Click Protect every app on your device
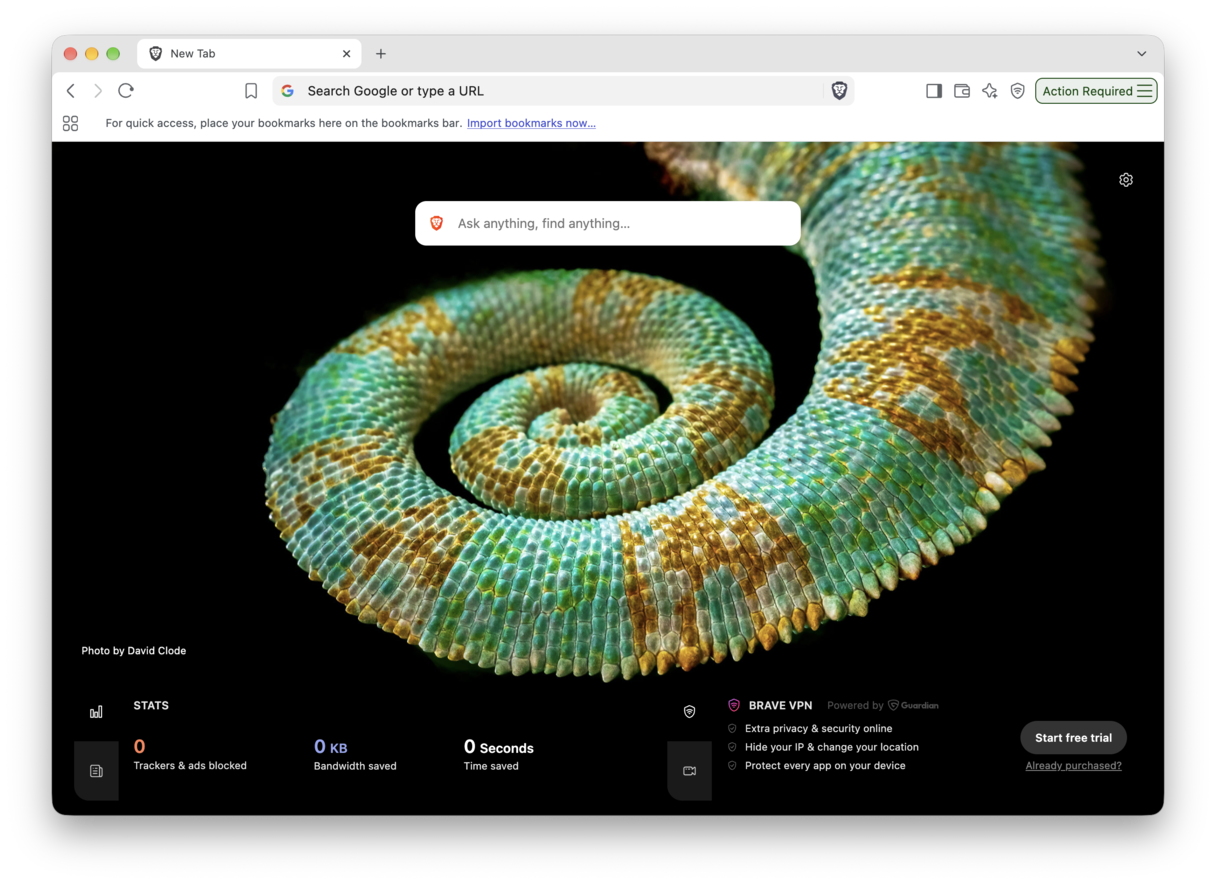1216x884 pixels. click(x=825, y=766)
